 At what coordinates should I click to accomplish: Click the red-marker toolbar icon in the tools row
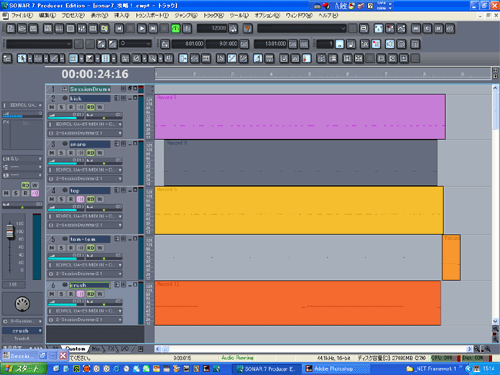[306, 59]
